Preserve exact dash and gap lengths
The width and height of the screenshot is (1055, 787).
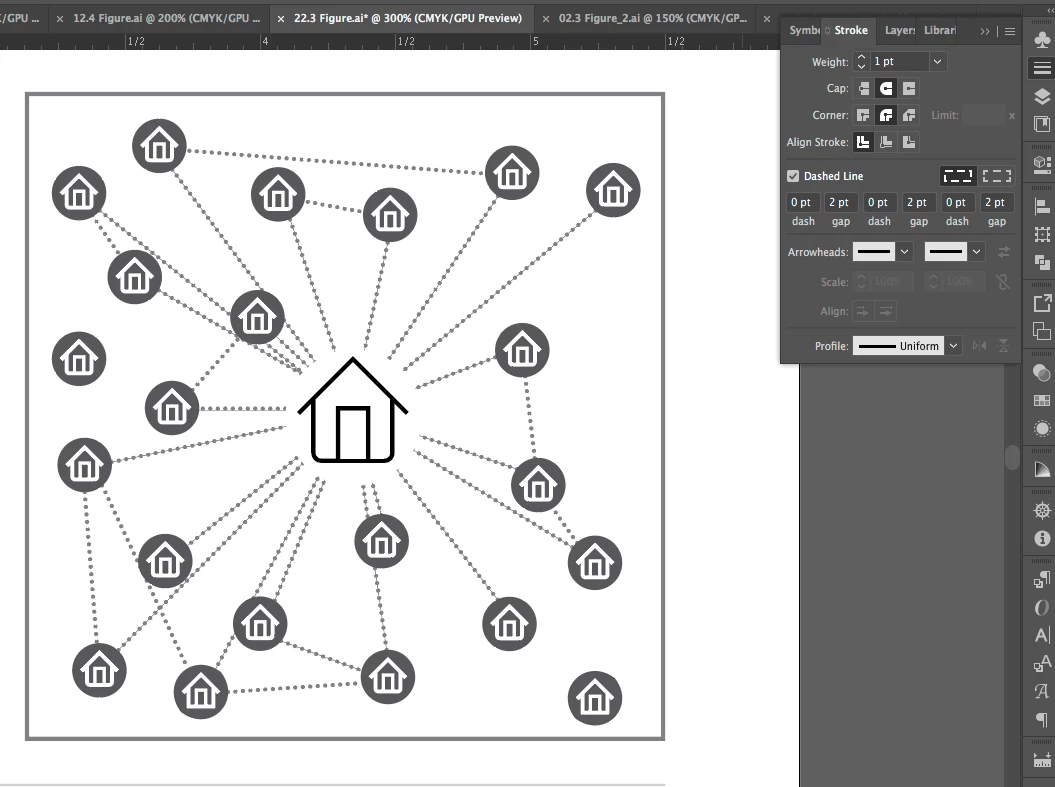coord(957,176)
